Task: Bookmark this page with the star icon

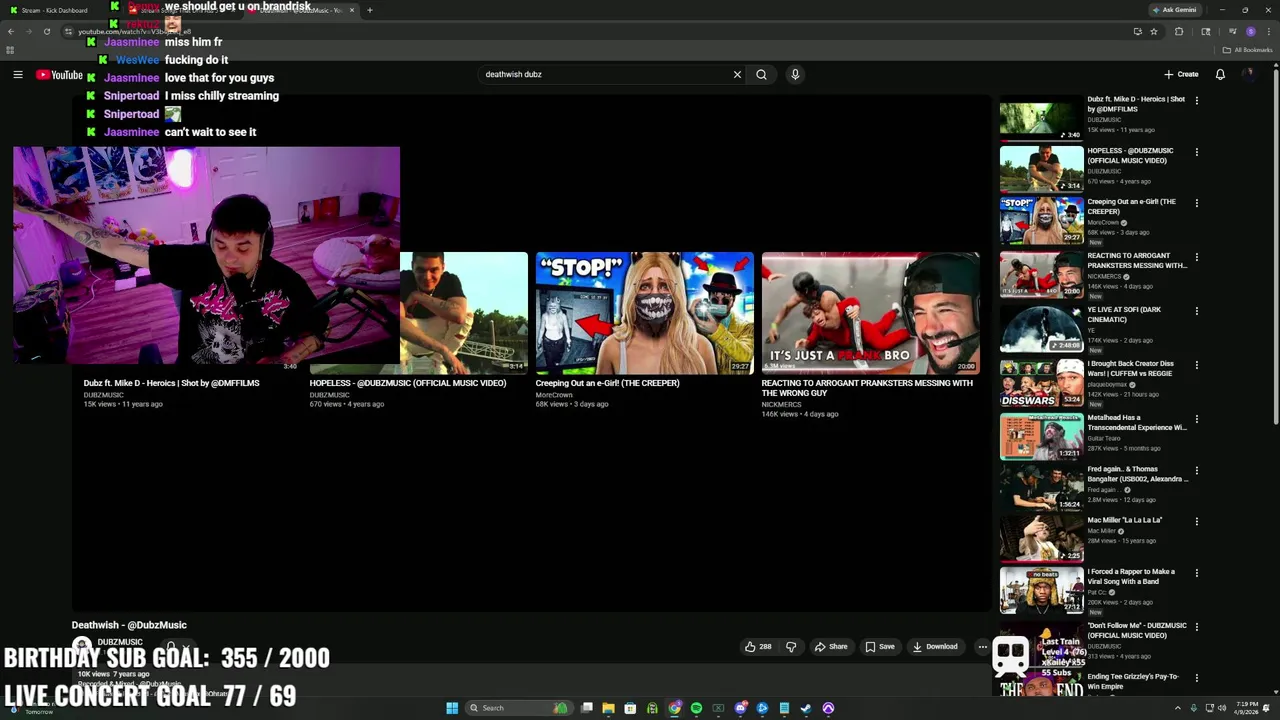Action: (x=1153, y=31)
